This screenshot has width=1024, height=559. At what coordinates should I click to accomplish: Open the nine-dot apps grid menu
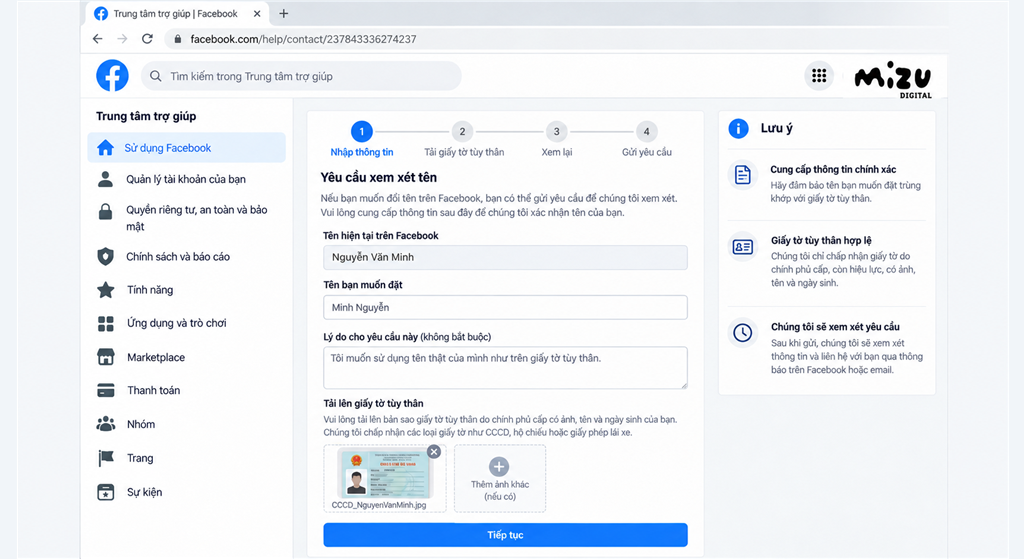pos(819,76)
